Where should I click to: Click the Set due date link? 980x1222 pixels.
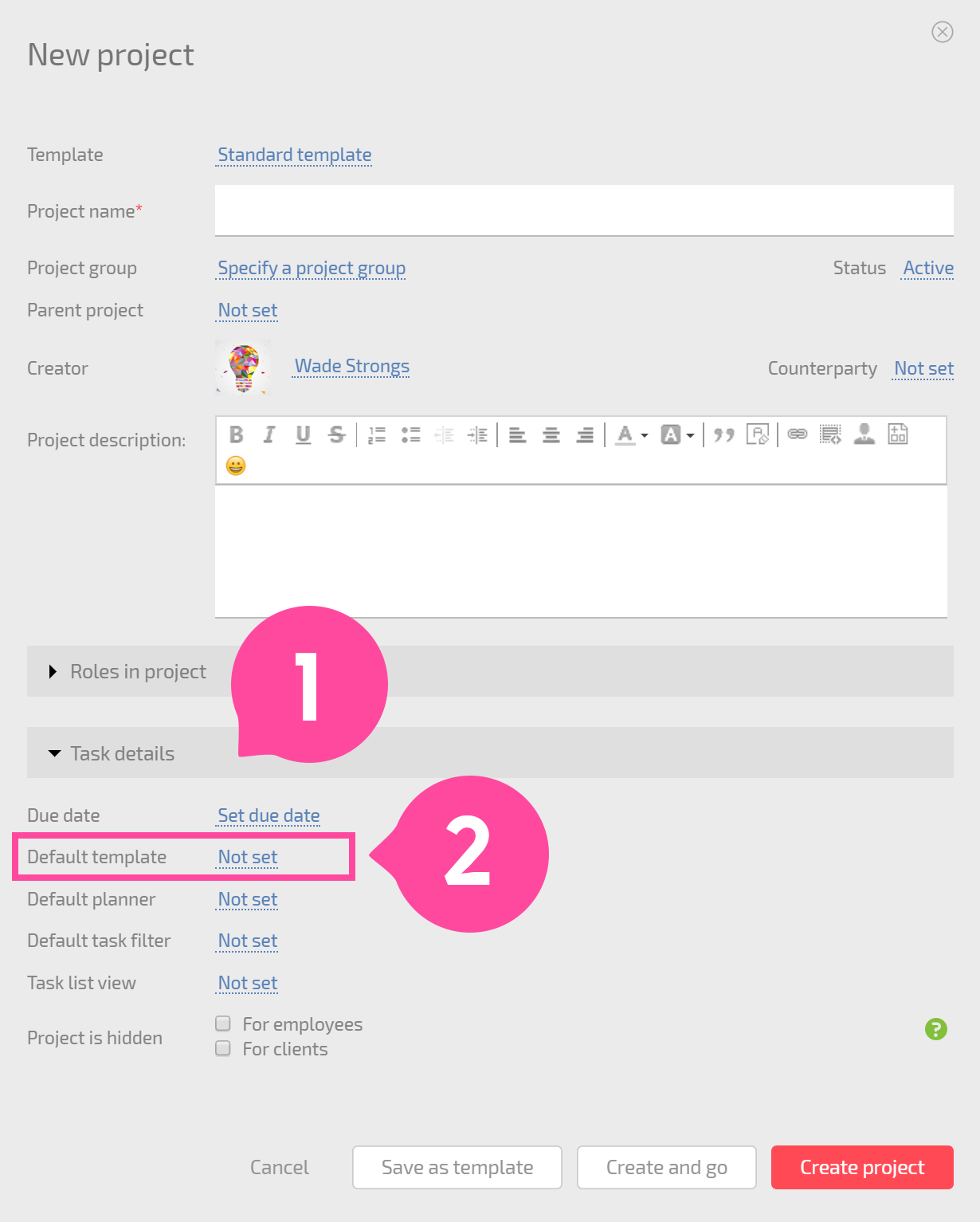[x=269, y=815]
